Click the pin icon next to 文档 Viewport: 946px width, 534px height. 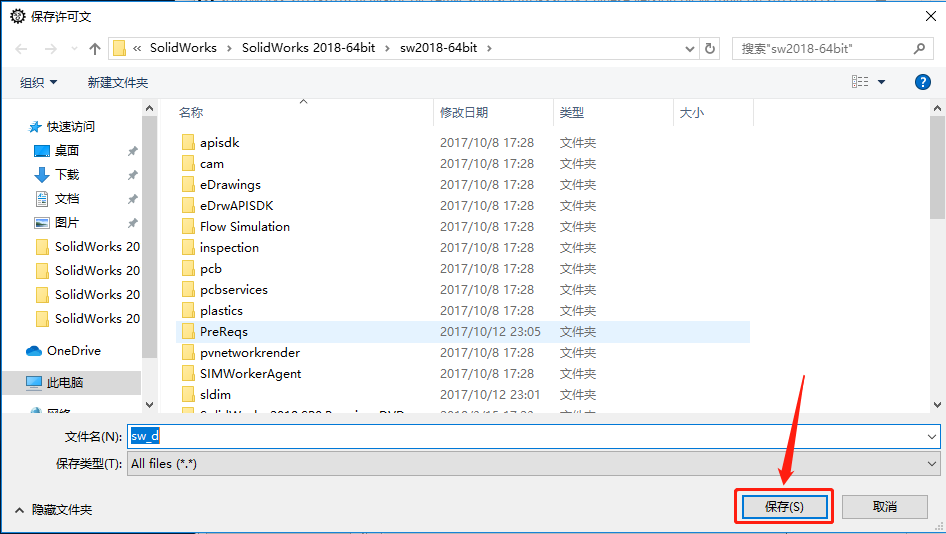[133, 199]
